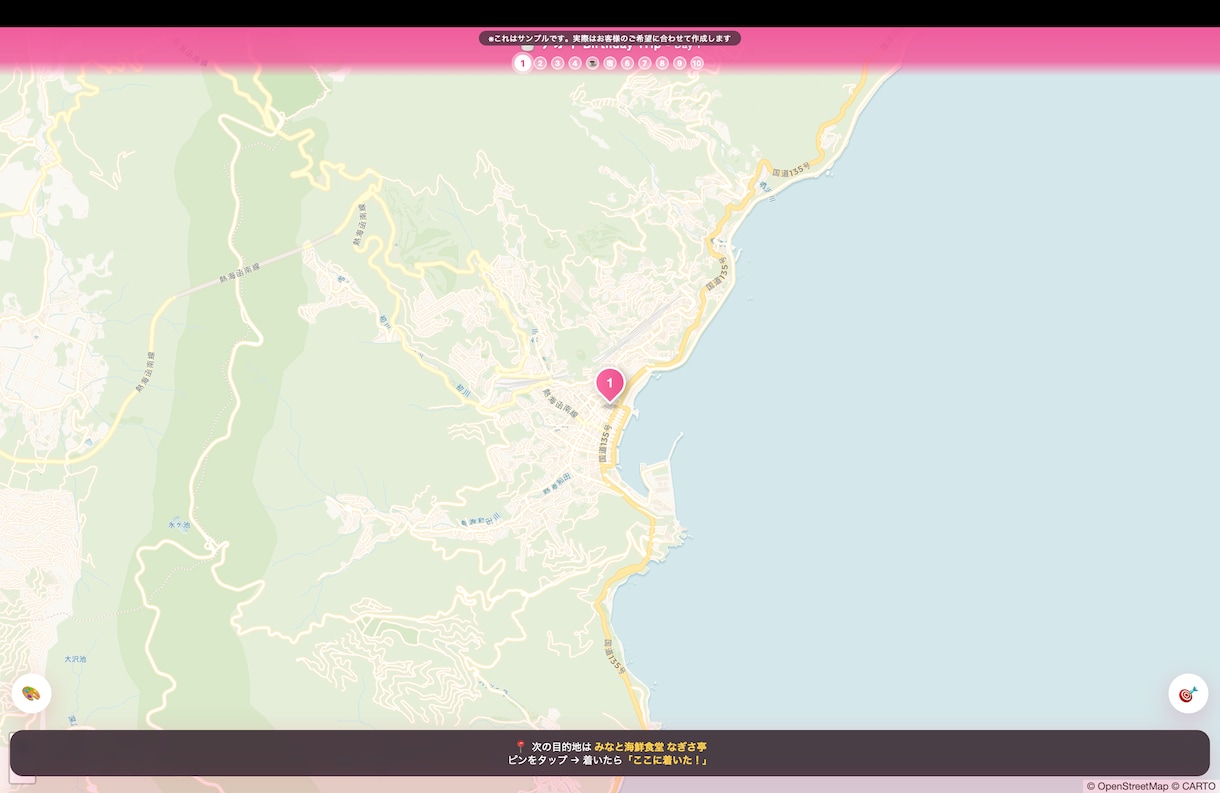Click the 「ここに着いた！」 instruction text
The width and height of the screenshot is (1220, 793).
(x=668, y=761)
